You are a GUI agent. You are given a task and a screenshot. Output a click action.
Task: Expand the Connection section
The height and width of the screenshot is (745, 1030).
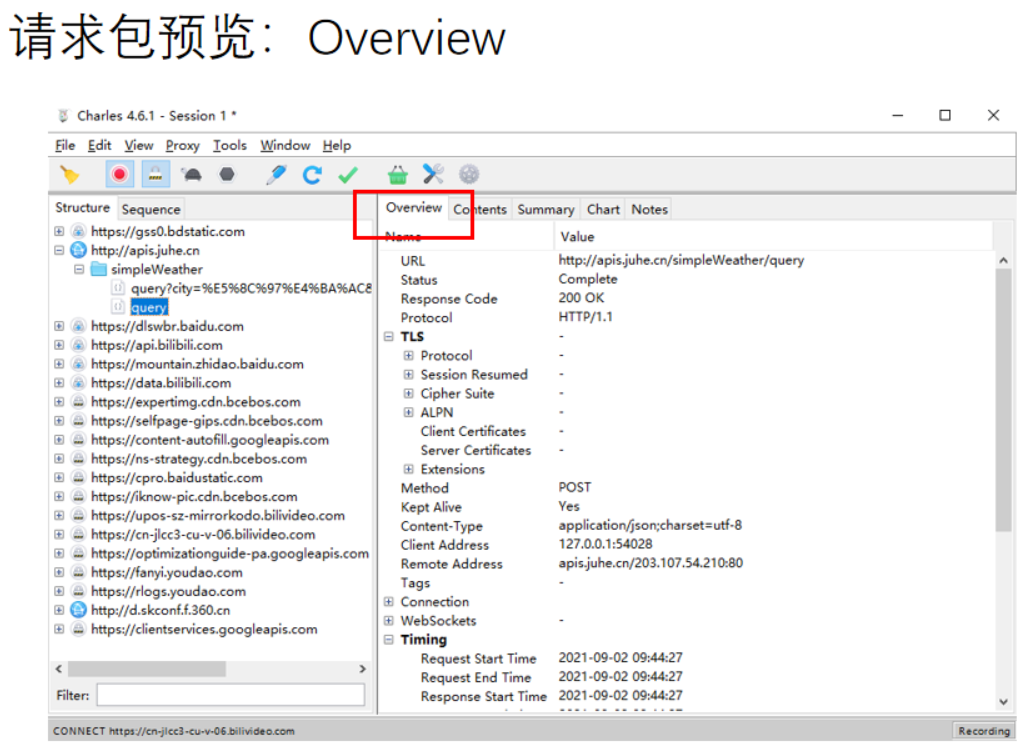tap(388, 602)
